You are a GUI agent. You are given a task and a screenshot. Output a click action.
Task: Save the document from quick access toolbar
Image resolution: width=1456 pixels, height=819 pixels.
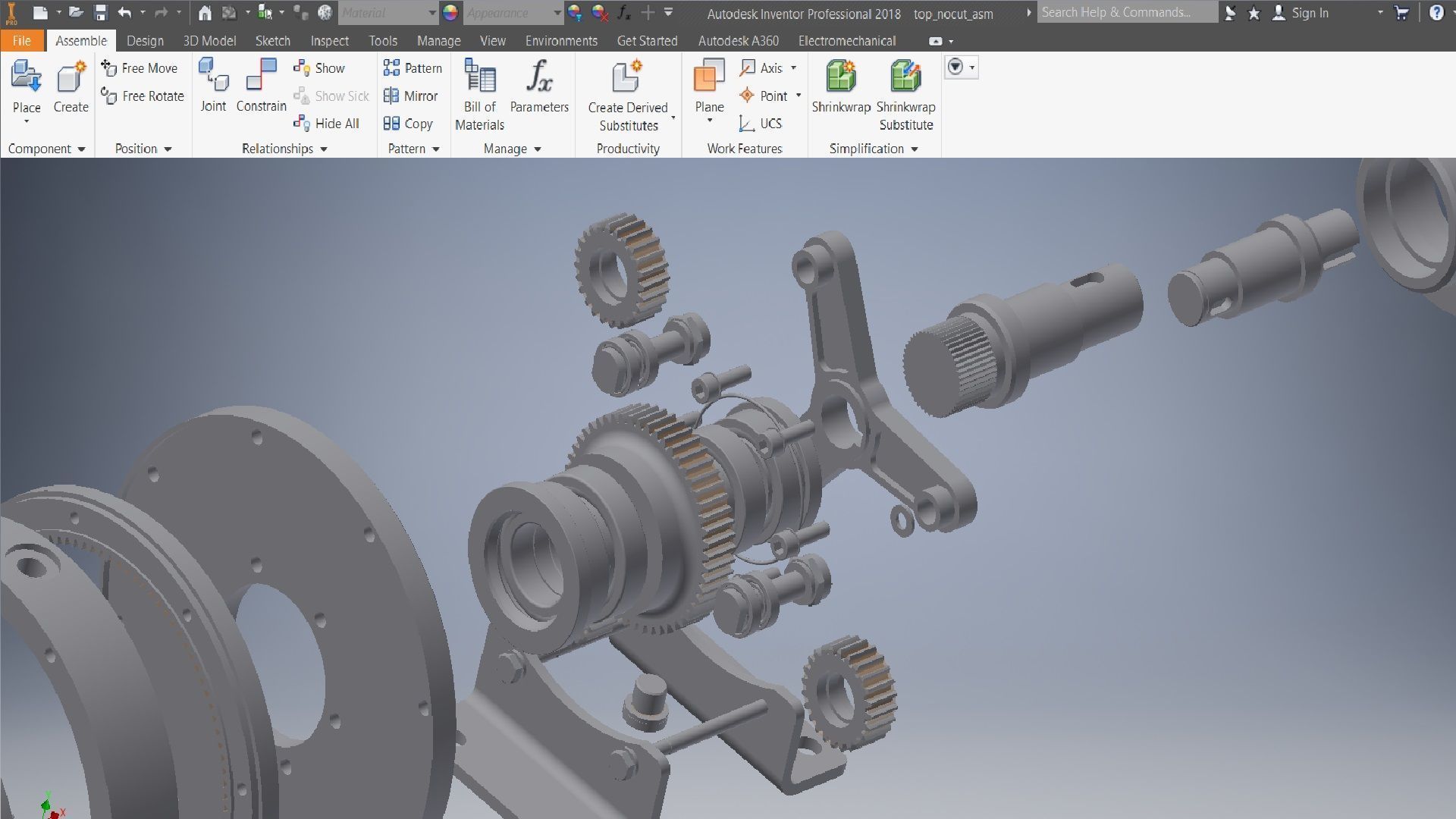(x=101, y=13)
